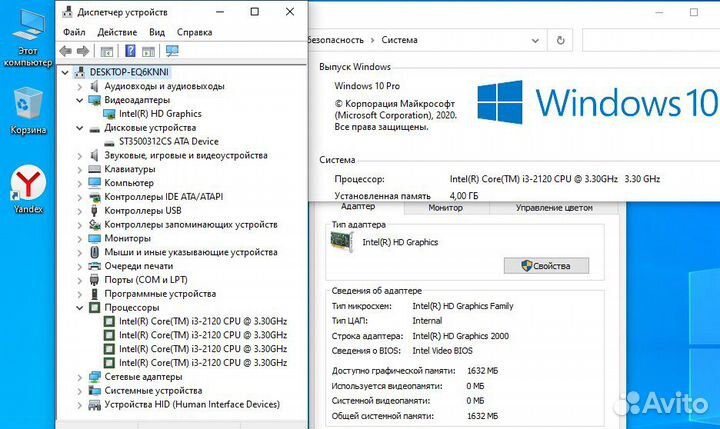Click the scan for hardware changes monitor icon
Viewport: 720px width, 429px height.
[x=172, y=51]
